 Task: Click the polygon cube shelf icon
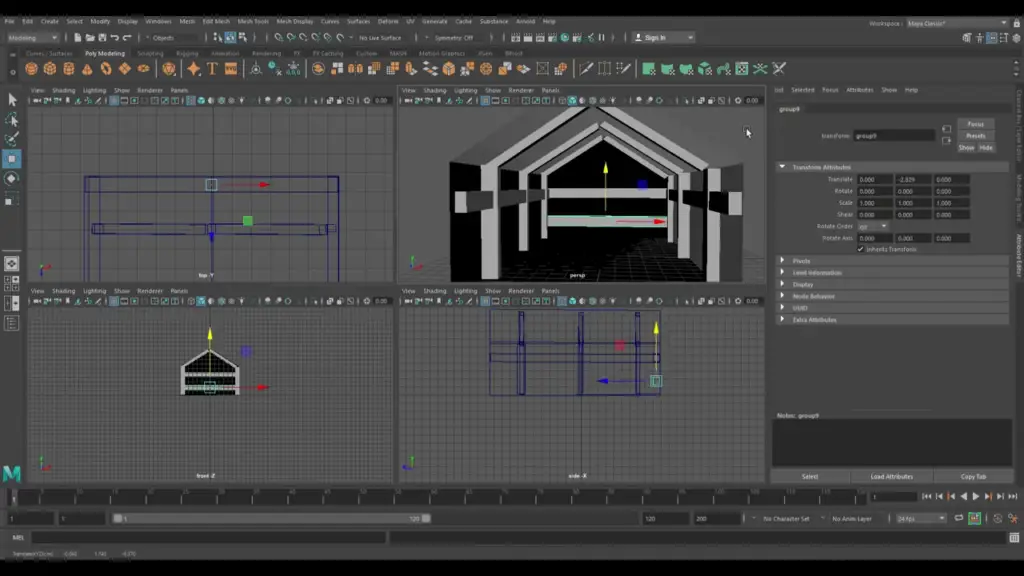(x=50, y=69)
